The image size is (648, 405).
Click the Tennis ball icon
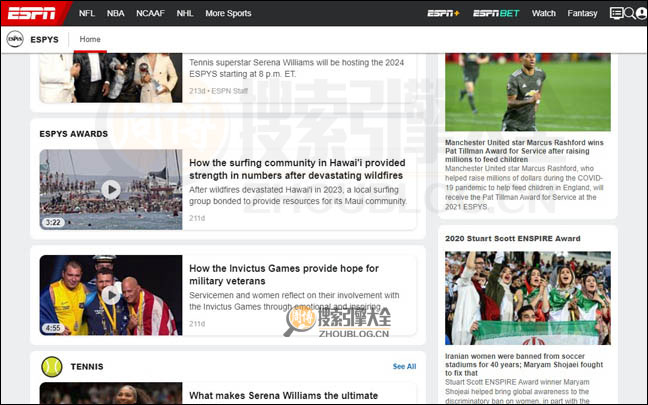(52, 367)
